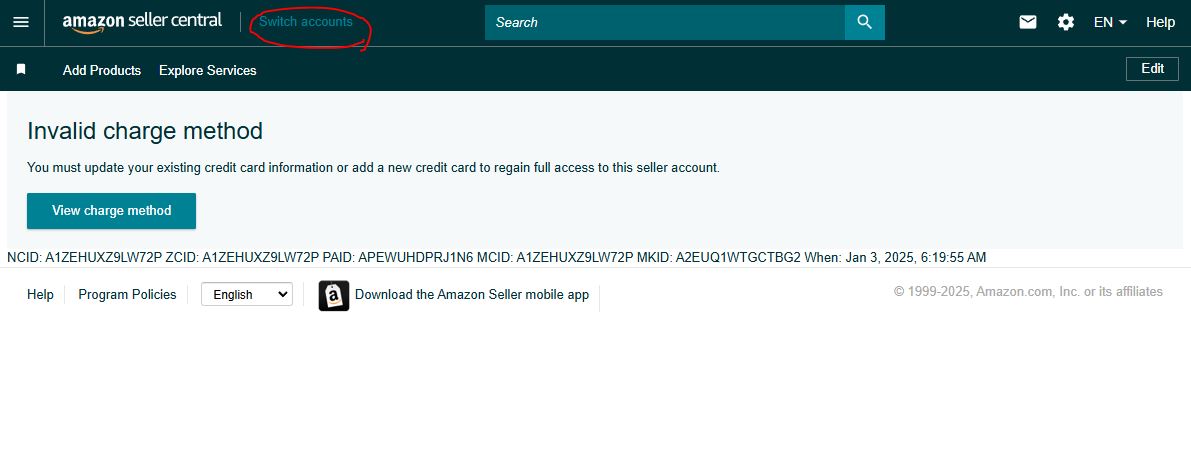Open the mail messages icon

[x=1028, y=22]
